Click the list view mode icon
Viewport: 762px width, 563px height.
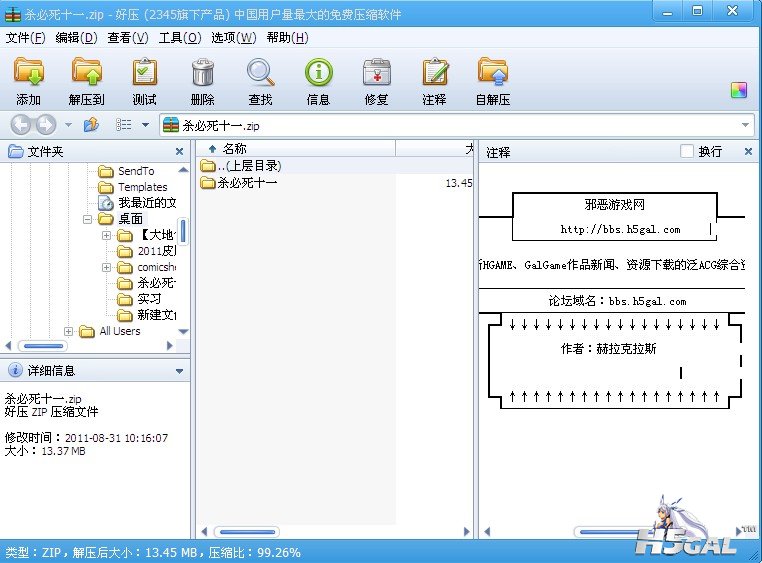click(123, 125)
